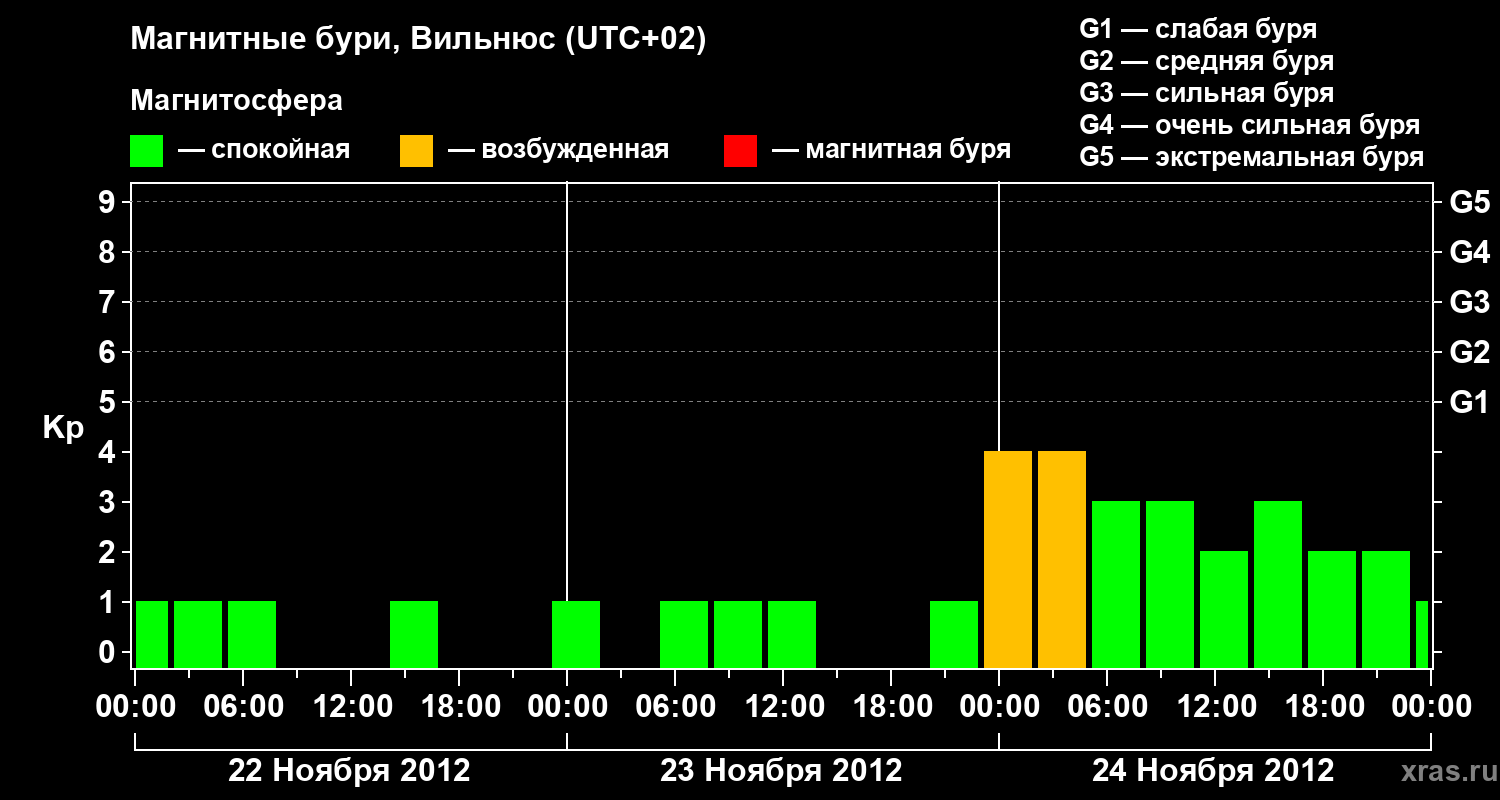Viewport: 1500px width, 800px height.
Task: Click the green bar at 22 November 00:00
Action: click(x=152, y=634)
